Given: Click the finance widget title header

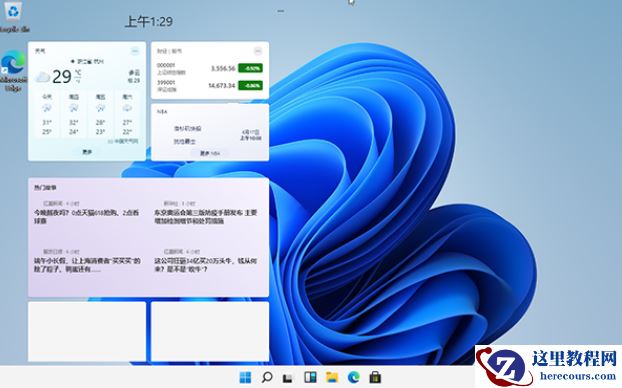Looking at the screenshot, I should click(x=169, y=51).
